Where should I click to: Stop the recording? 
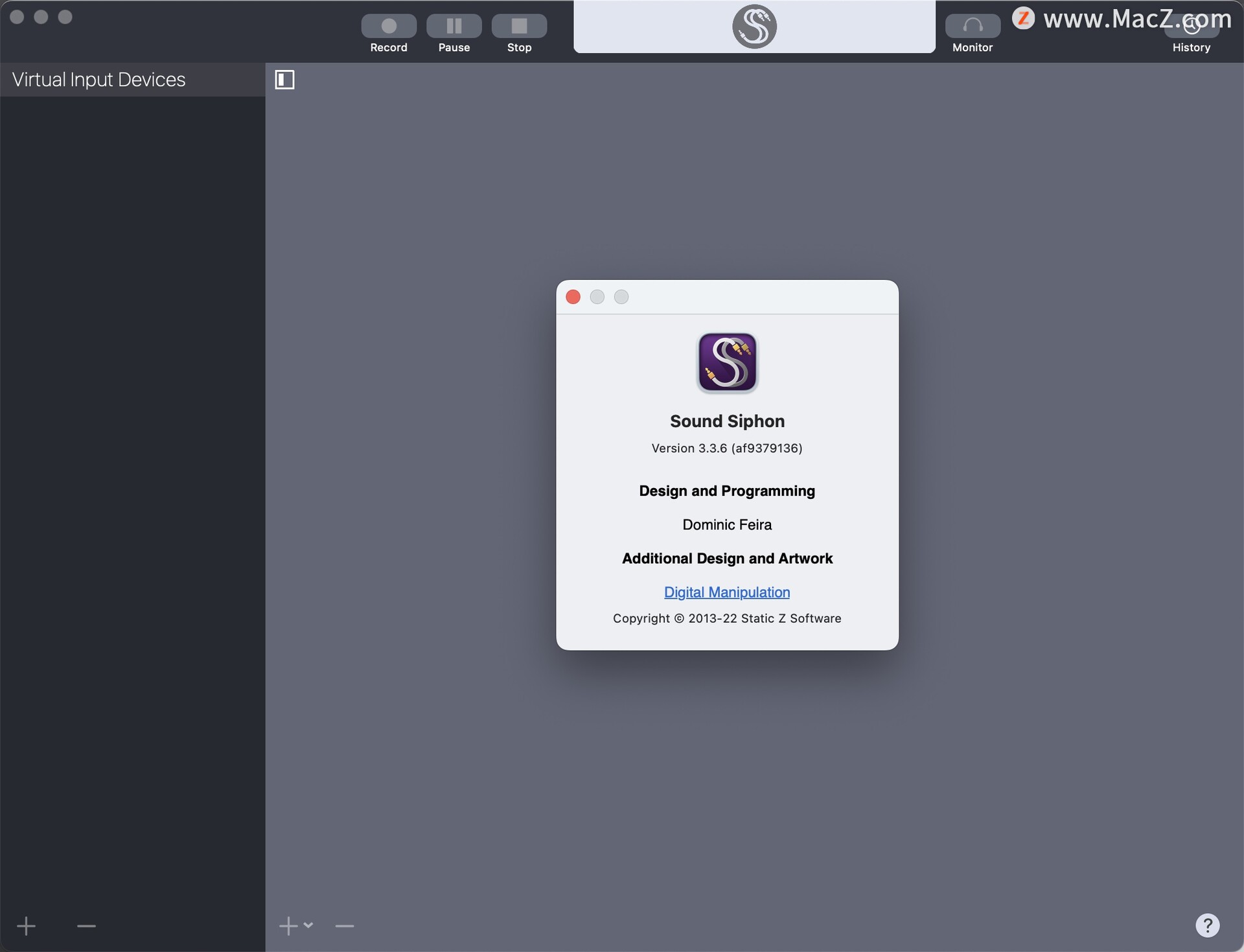(x=519, y=26)
